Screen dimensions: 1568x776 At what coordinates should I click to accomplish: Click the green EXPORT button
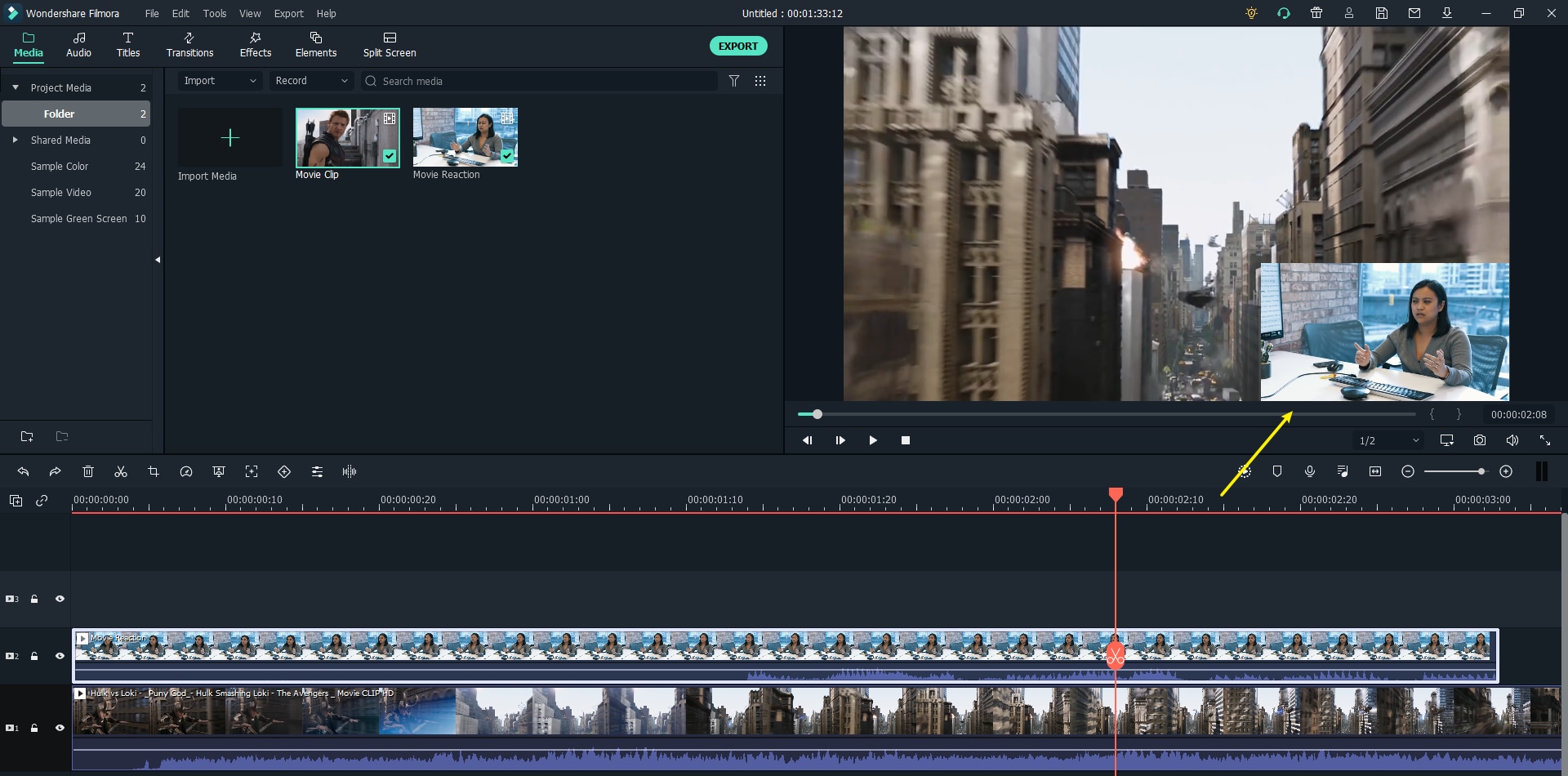(738, 46)
